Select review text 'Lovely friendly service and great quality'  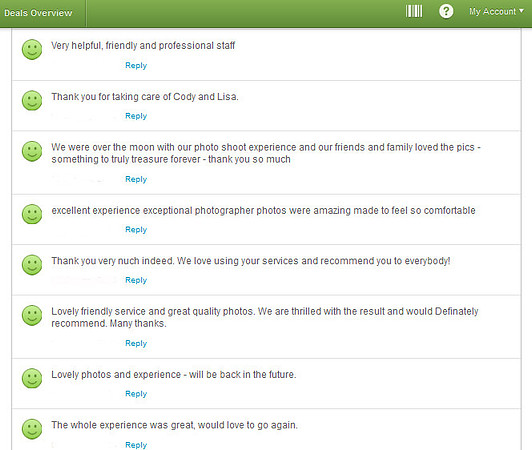click(x=265, y=317)
